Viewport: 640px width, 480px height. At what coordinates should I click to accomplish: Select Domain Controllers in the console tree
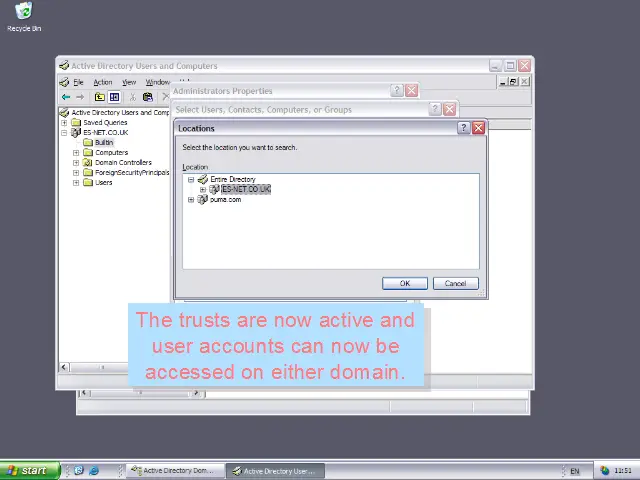click(x=123, y=162)
